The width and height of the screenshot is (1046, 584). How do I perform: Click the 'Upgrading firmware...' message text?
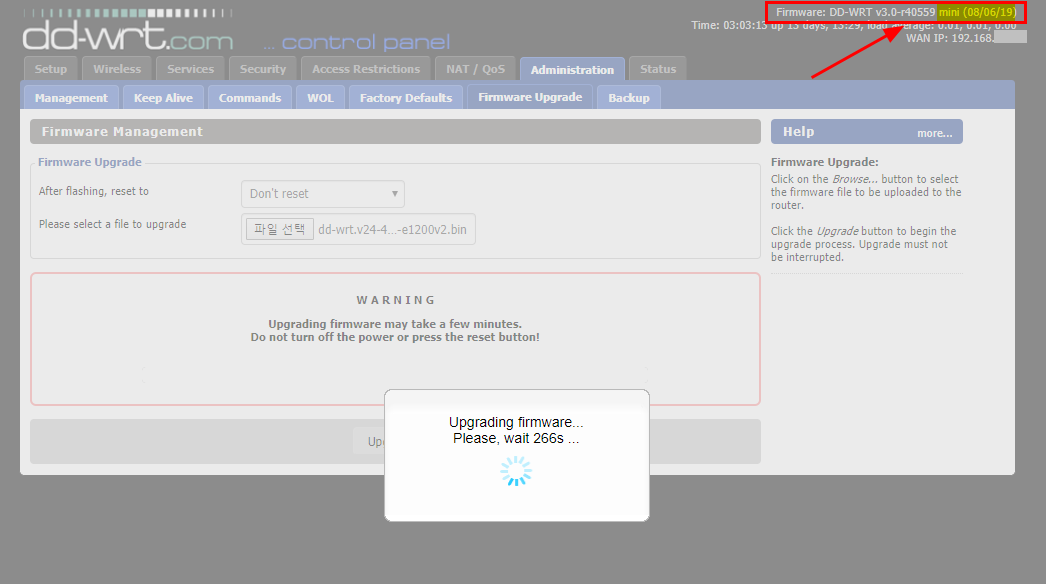pyautogui.click(x=516, y=422)
